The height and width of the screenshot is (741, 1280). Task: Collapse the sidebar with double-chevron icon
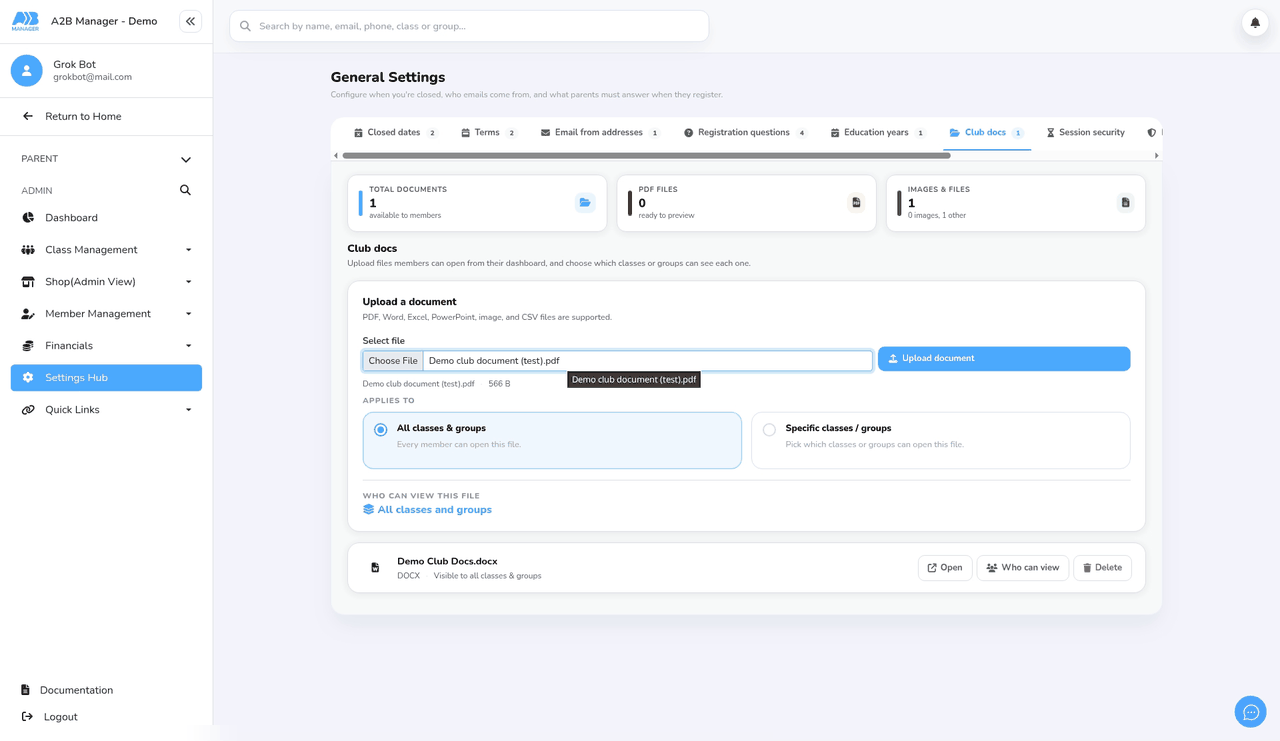pyautogui.click(x=190, y=21)
